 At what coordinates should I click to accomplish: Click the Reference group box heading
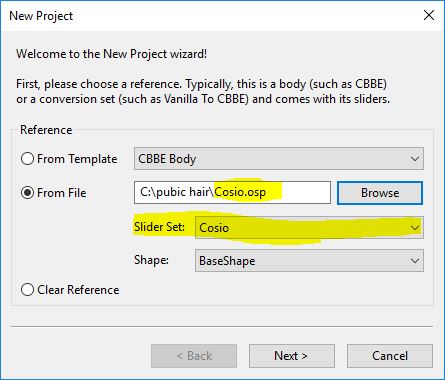click(46, 130)
